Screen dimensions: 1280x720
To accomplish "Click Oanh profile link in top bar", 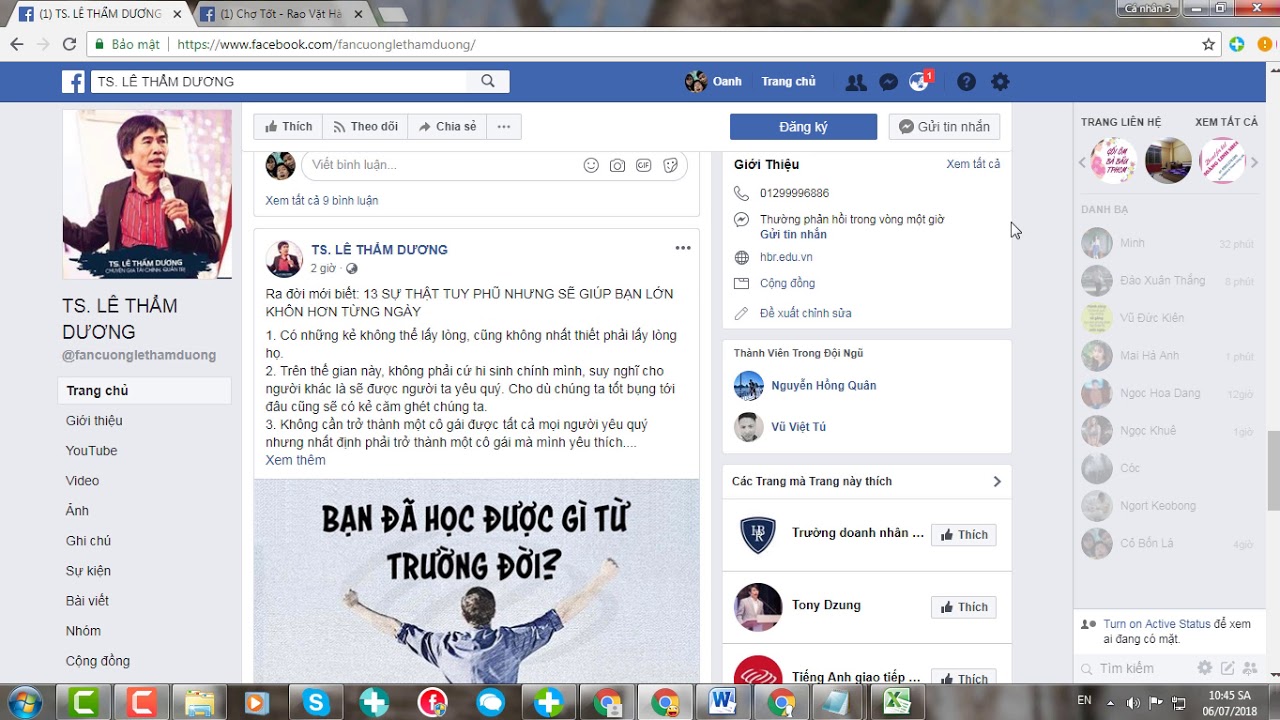I will click(713, 82).
